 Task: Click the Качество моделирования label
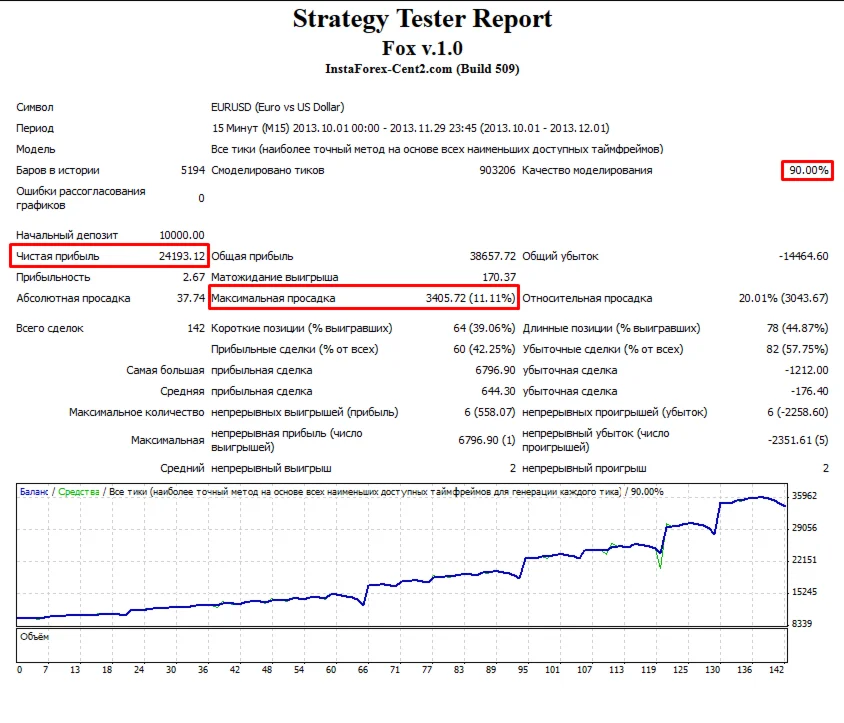(587, 170)
